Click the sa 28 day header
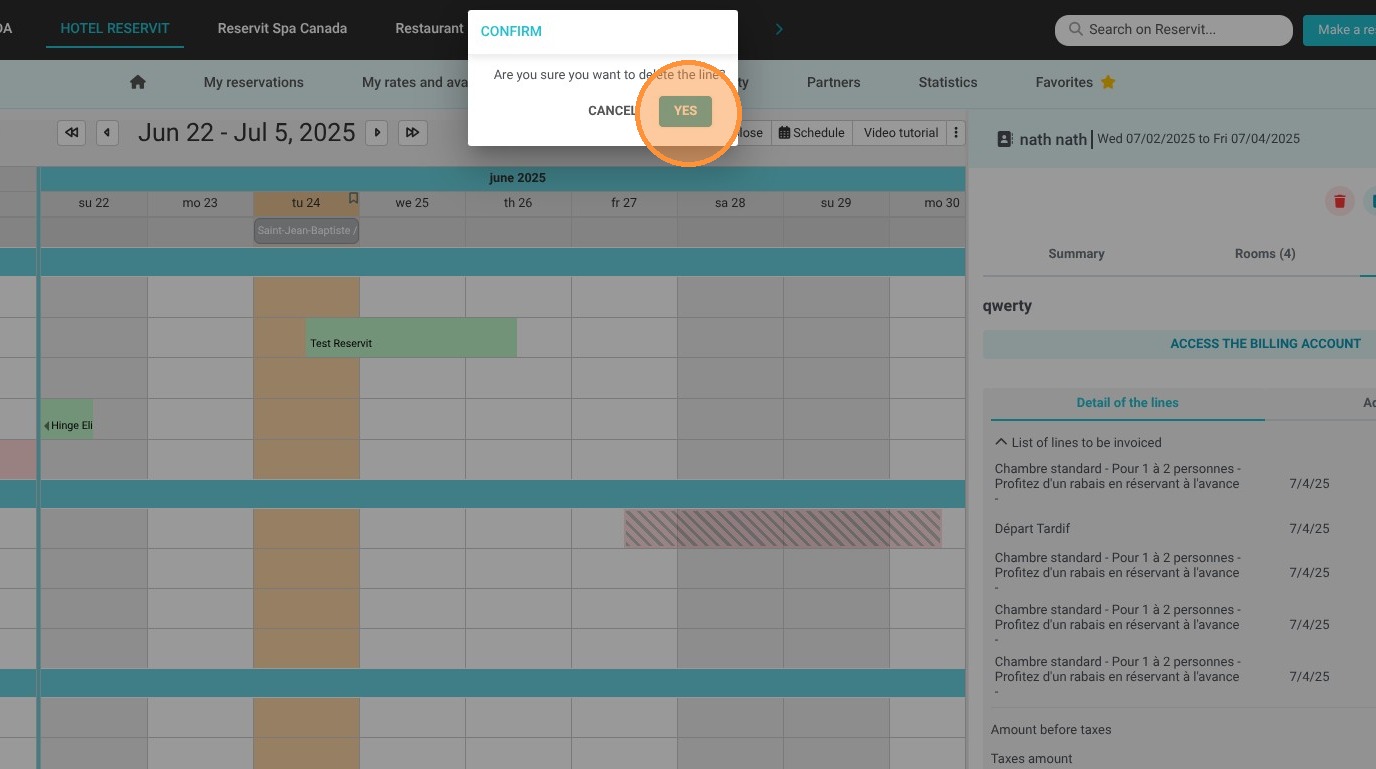Viewport: 1376px width, 769px height. coord(730,203)
